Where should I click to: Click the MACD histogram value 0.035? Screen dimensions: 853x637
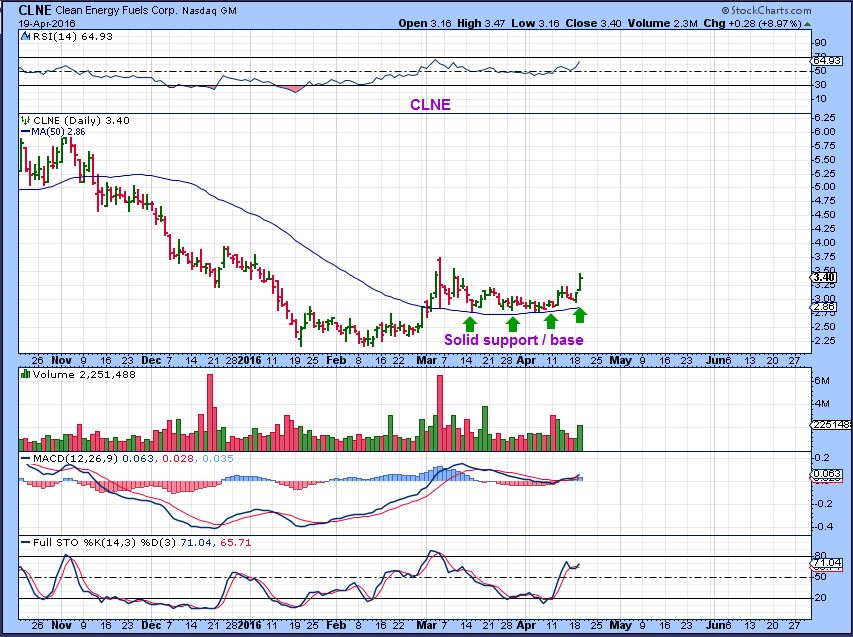(218, 459)
